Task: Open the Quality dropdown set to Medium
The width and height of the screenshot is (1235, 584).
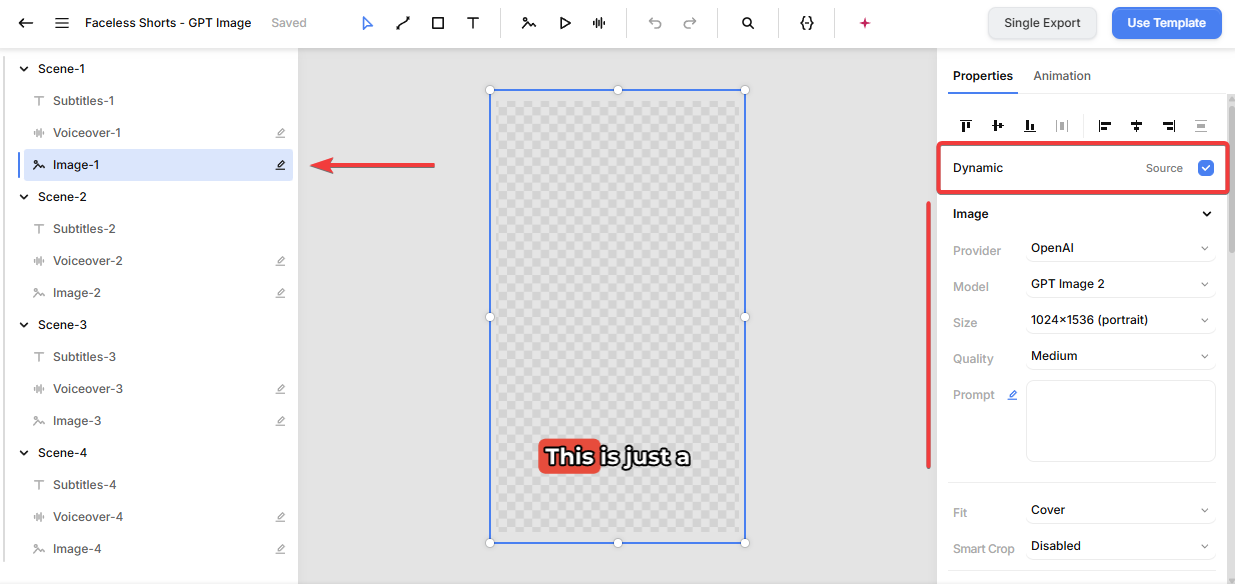Action: 1120,356
